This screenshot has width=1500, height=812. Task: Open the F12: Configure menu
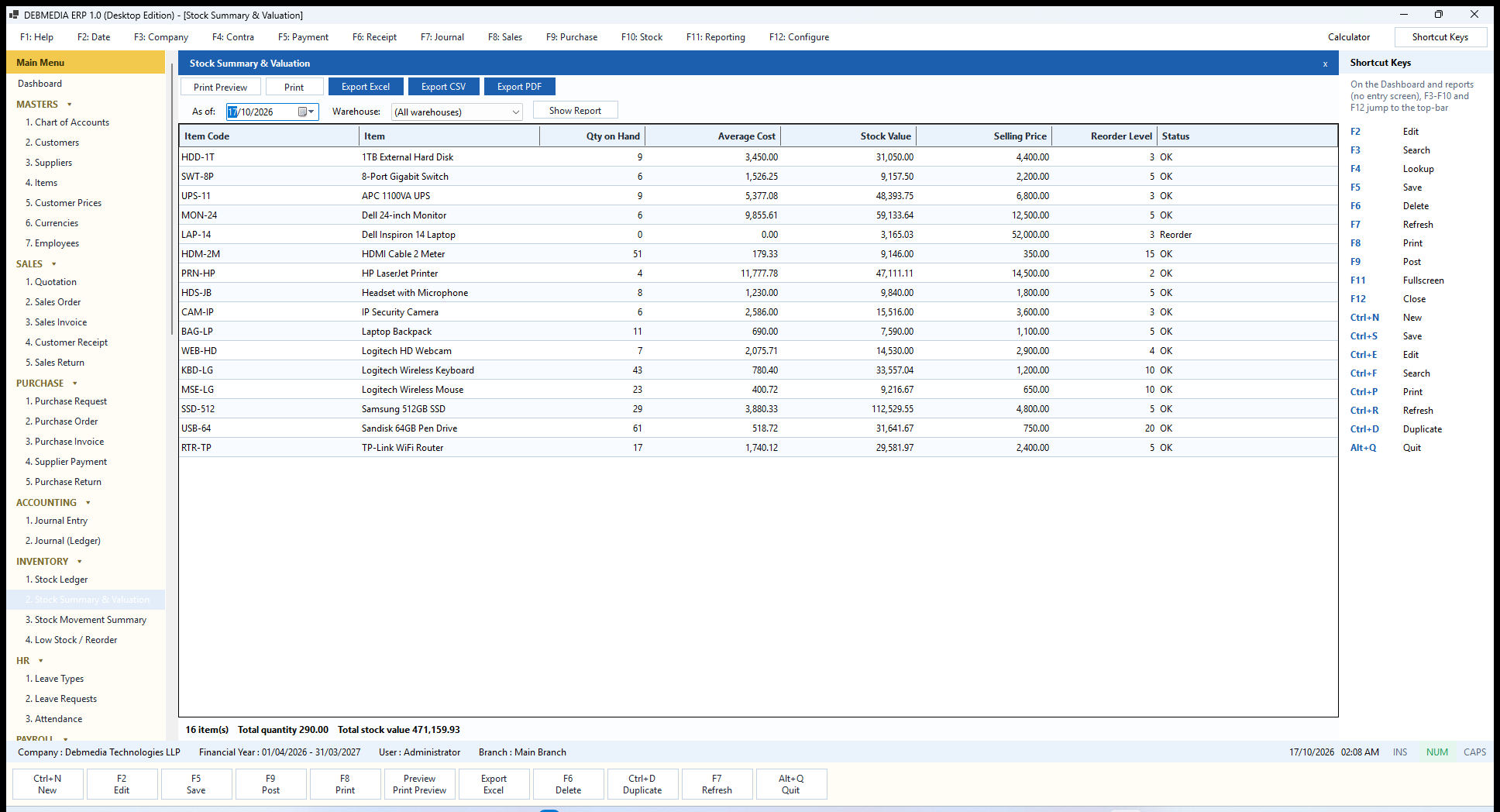(x=799, y=37)
